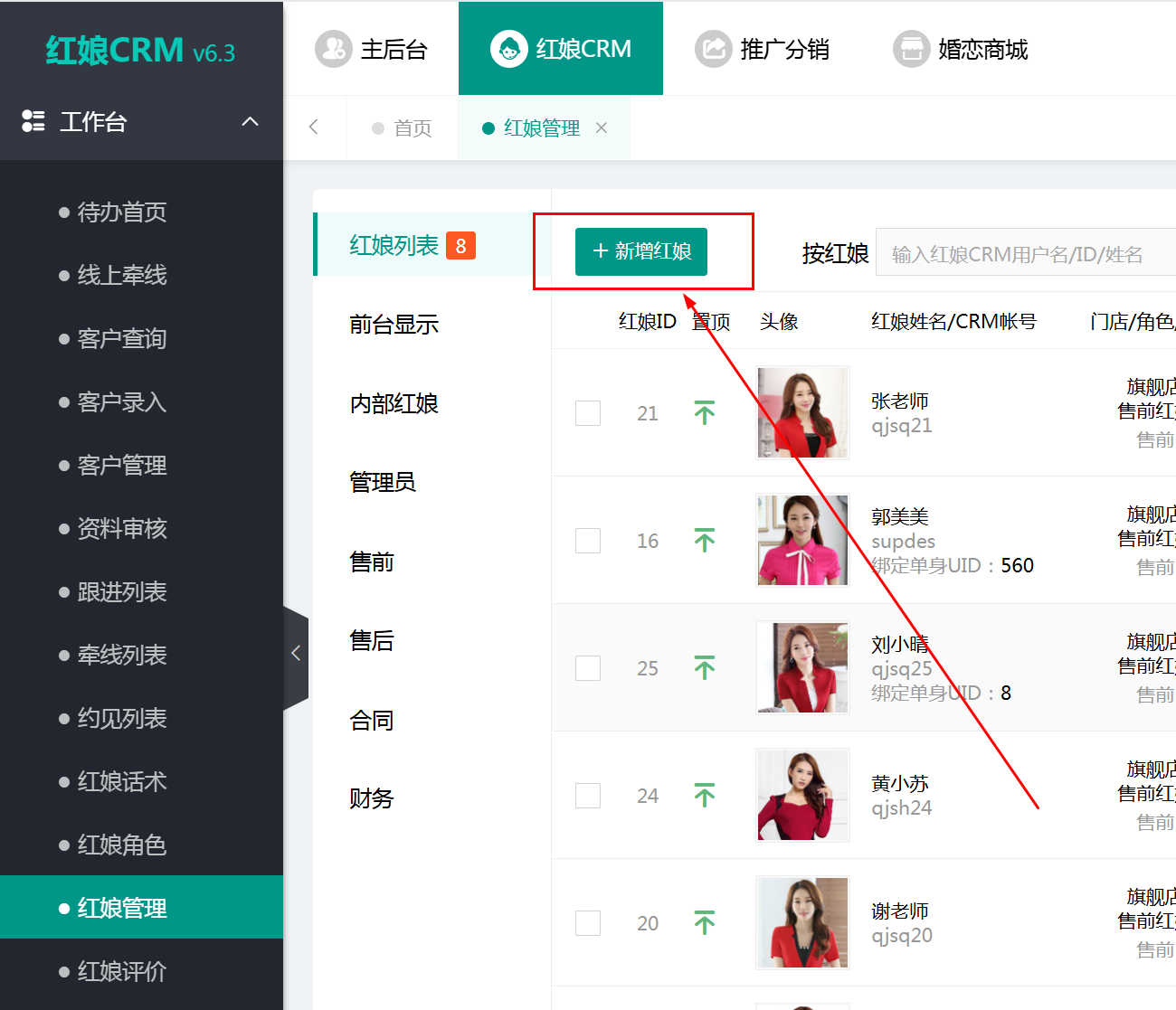
Task: Click the 婚恋商城 shop icon
Action: 911,49
